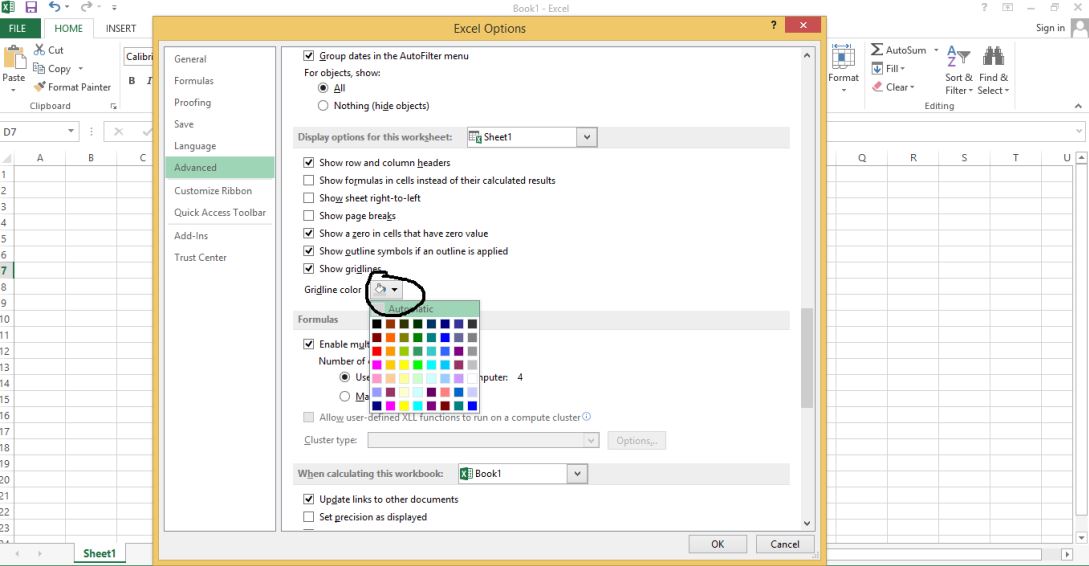Enable Show sheet right-to-left checkbox

(309, 198)
